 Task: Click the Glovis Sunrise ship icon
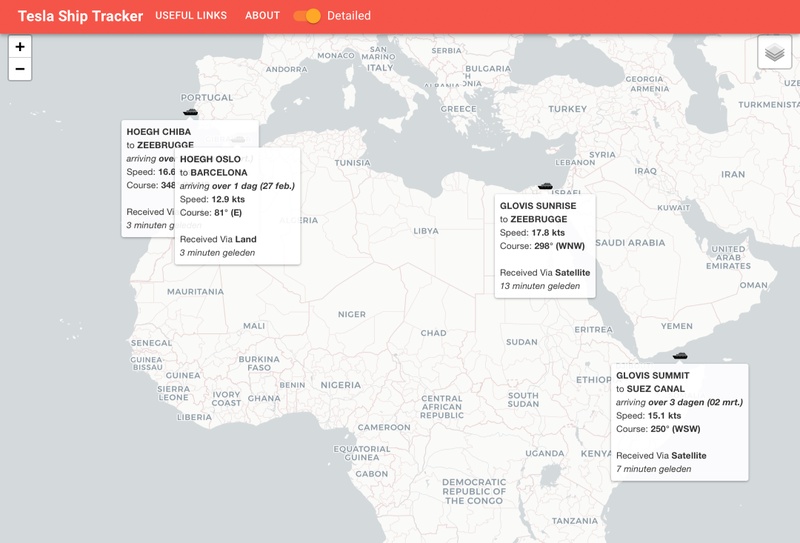point(545,186)
